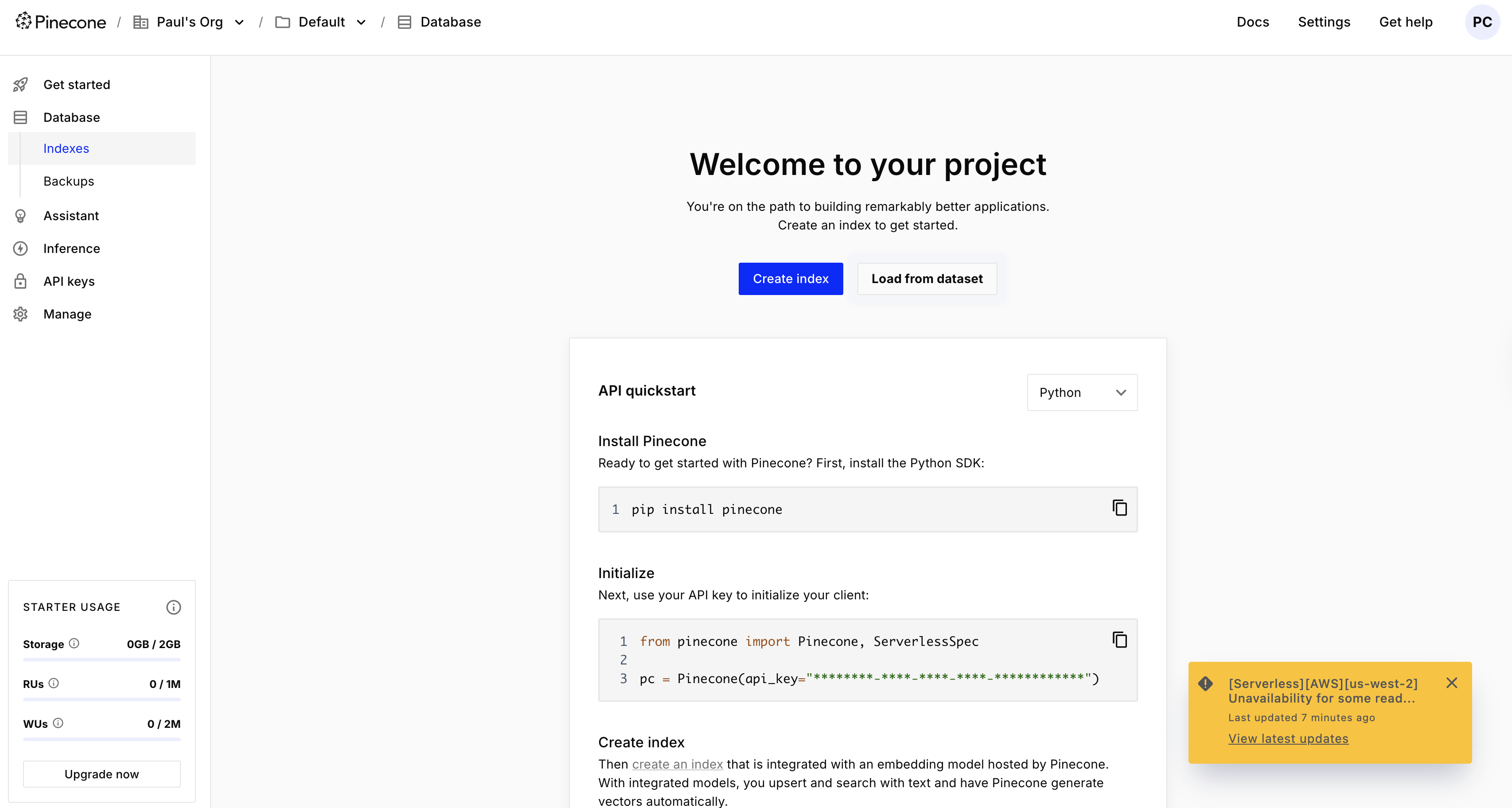Click the Create index button
This screenshot has height=808, width=1512.
coord(791,279)
